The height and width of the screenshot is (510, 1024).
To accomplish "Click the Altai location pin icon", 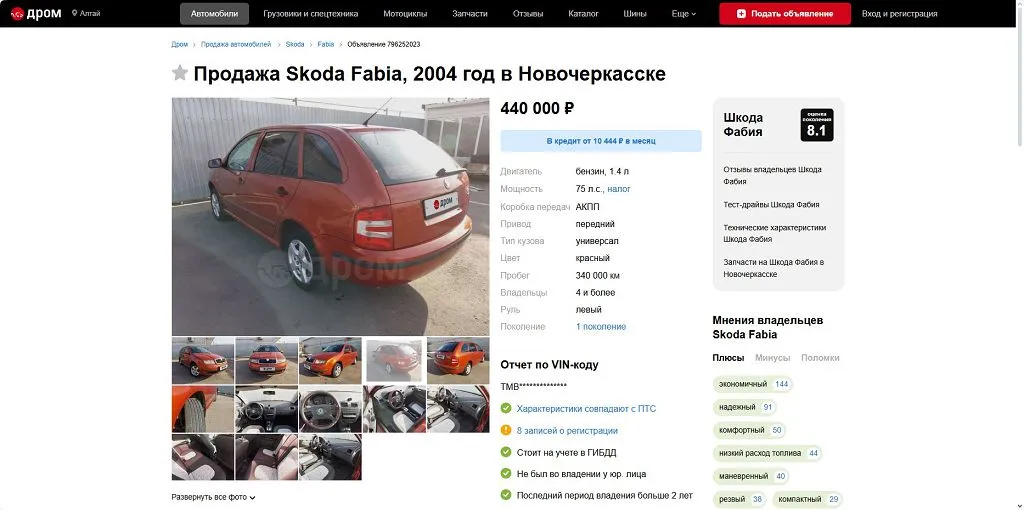I will [x=74, y=13].
